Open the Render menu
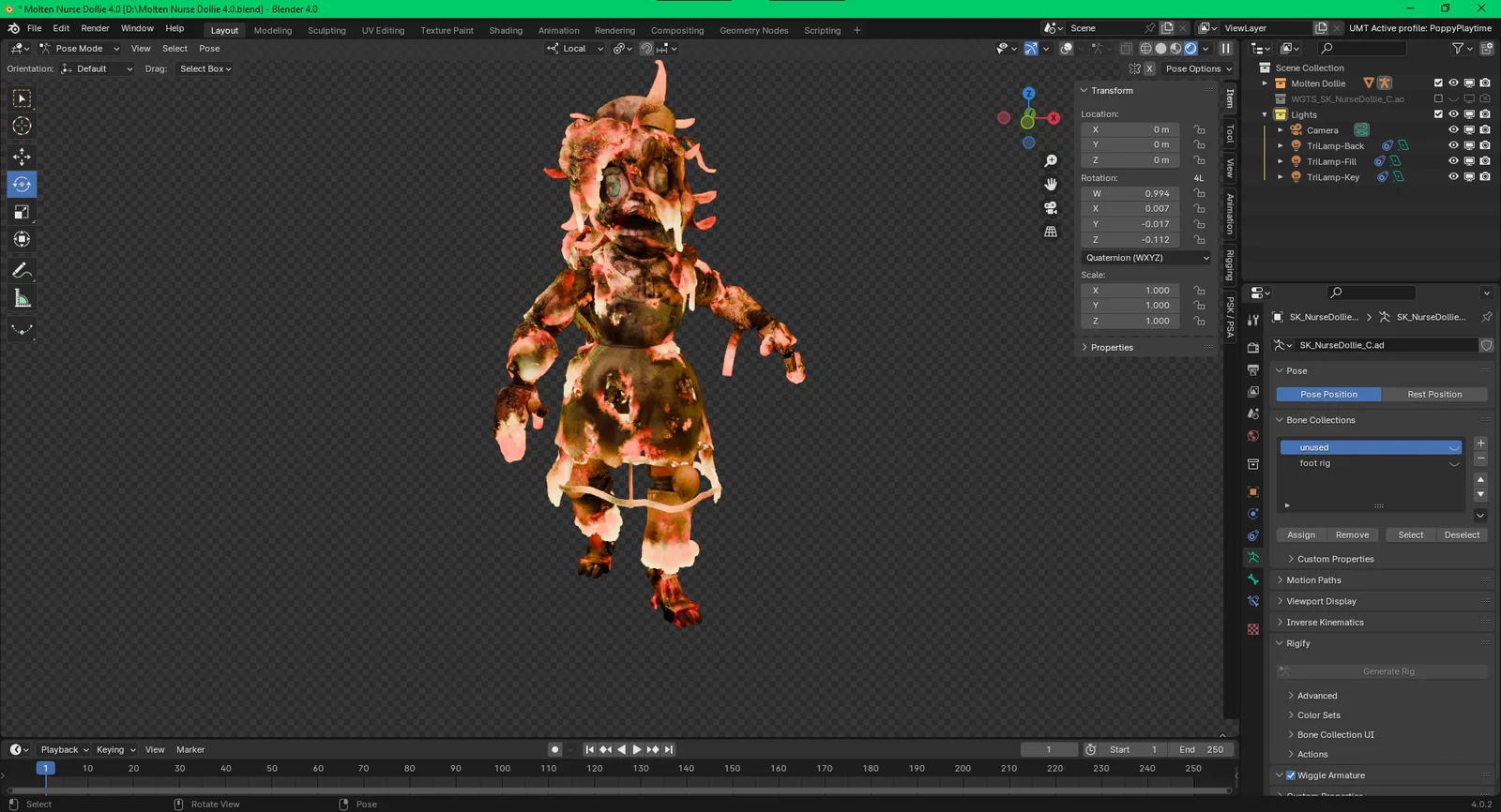Screen dimensions: 1501x812 click(x=95, y=28)
